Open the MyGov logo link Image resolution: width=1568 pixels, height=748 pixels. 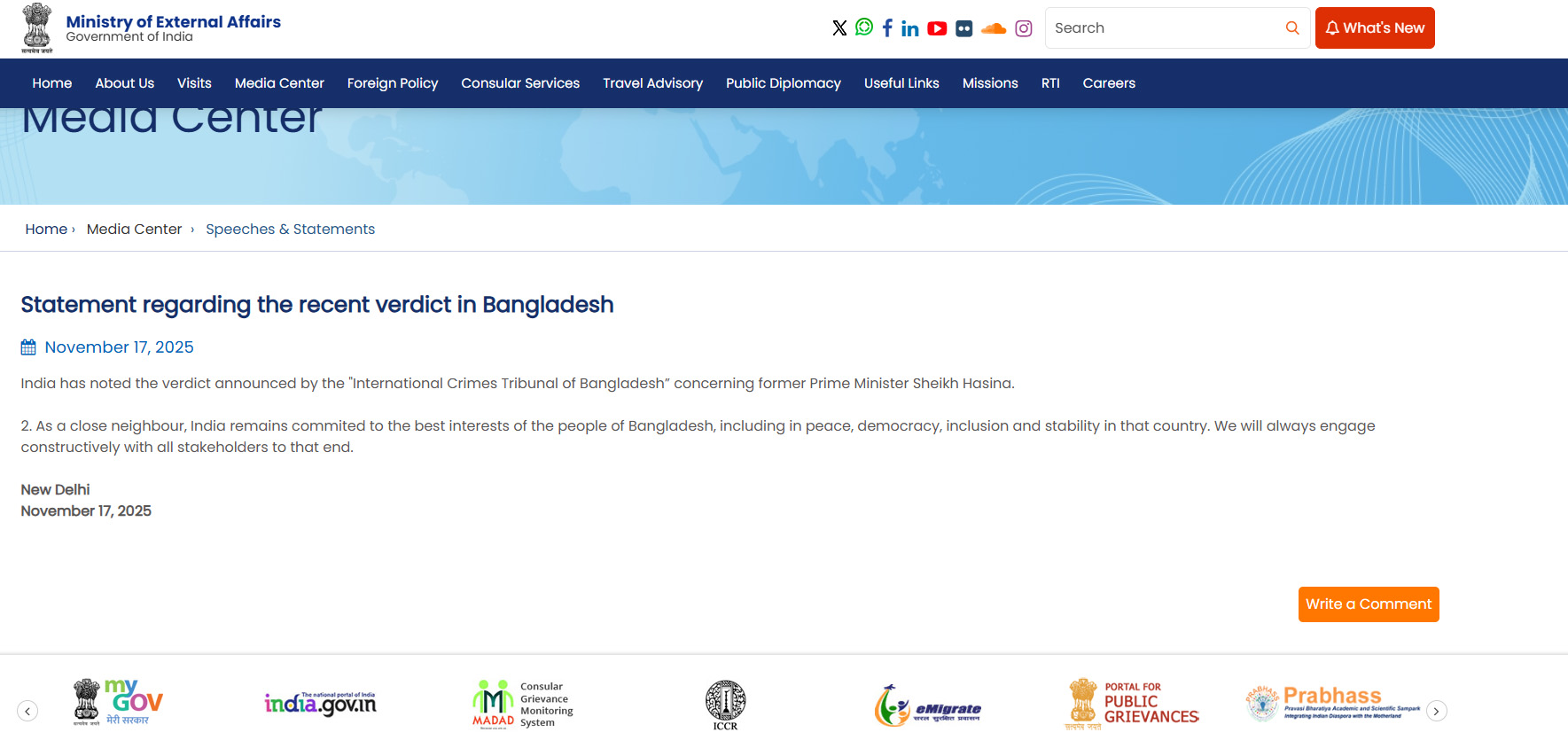click(118, 703)
